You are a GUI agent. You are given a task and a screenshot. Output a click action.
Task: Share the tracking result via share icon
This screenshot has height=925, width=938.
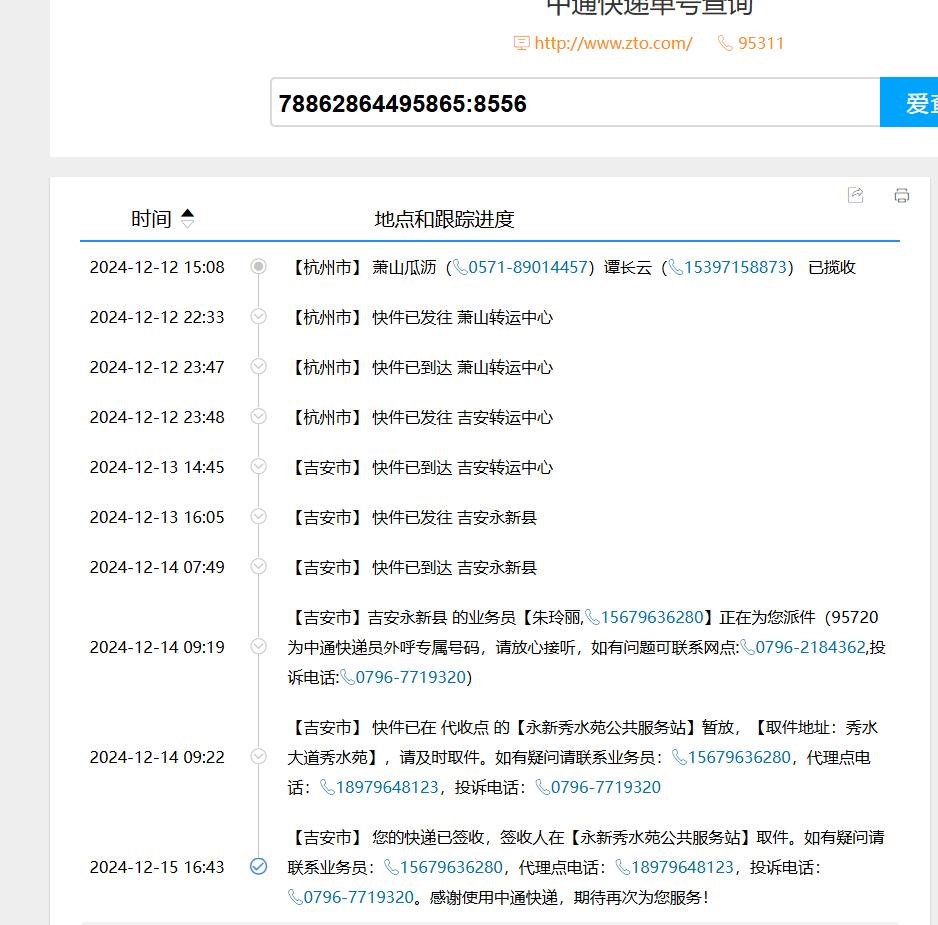click(856, 195)
